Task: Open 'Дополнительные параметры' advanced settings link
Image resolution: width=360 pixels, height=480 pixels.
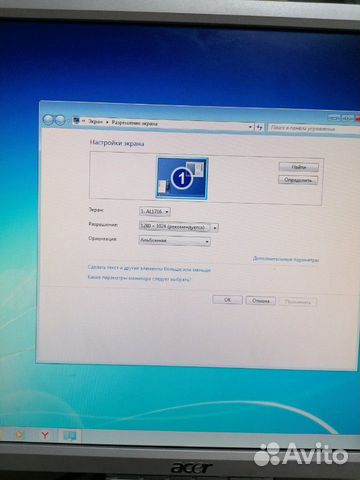Action: point(286,259)
